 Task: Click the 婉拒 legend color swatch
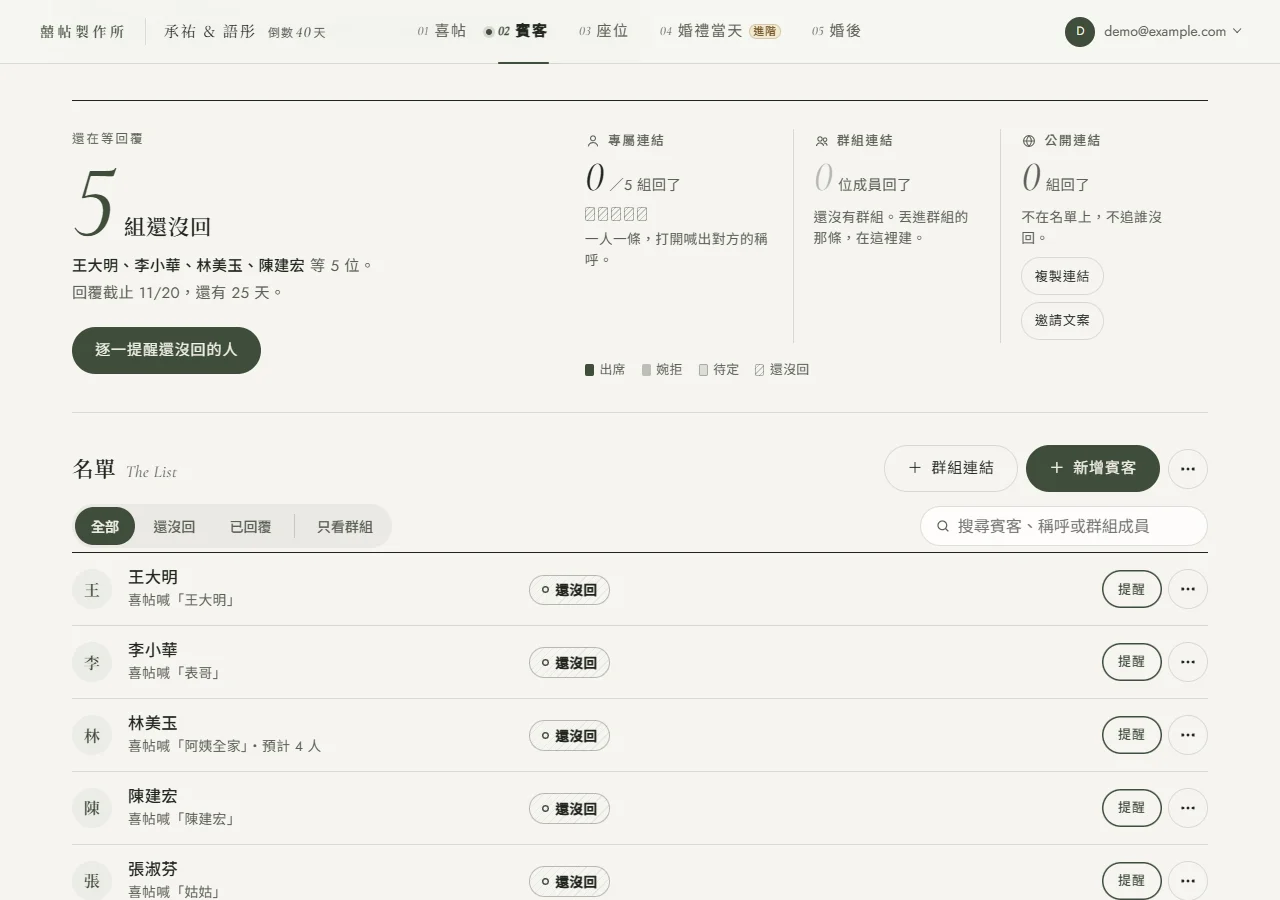646,370
